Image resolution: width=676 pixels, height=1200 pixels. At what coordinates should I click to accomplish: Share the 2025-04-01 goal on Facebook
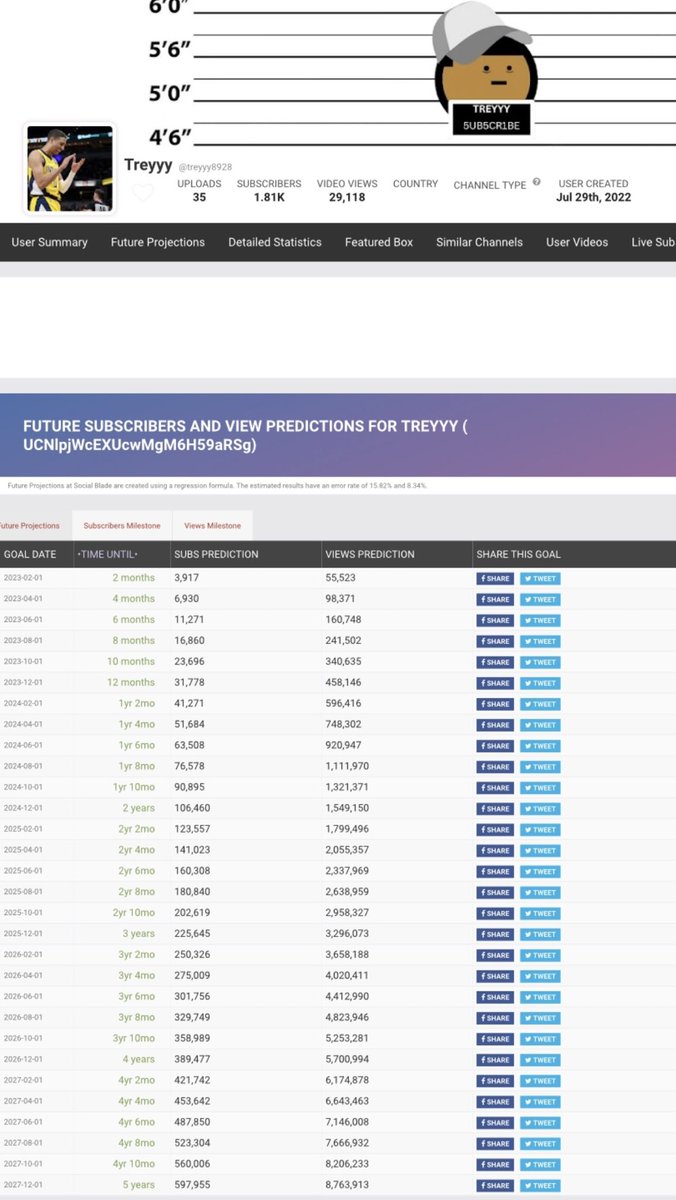495,851
